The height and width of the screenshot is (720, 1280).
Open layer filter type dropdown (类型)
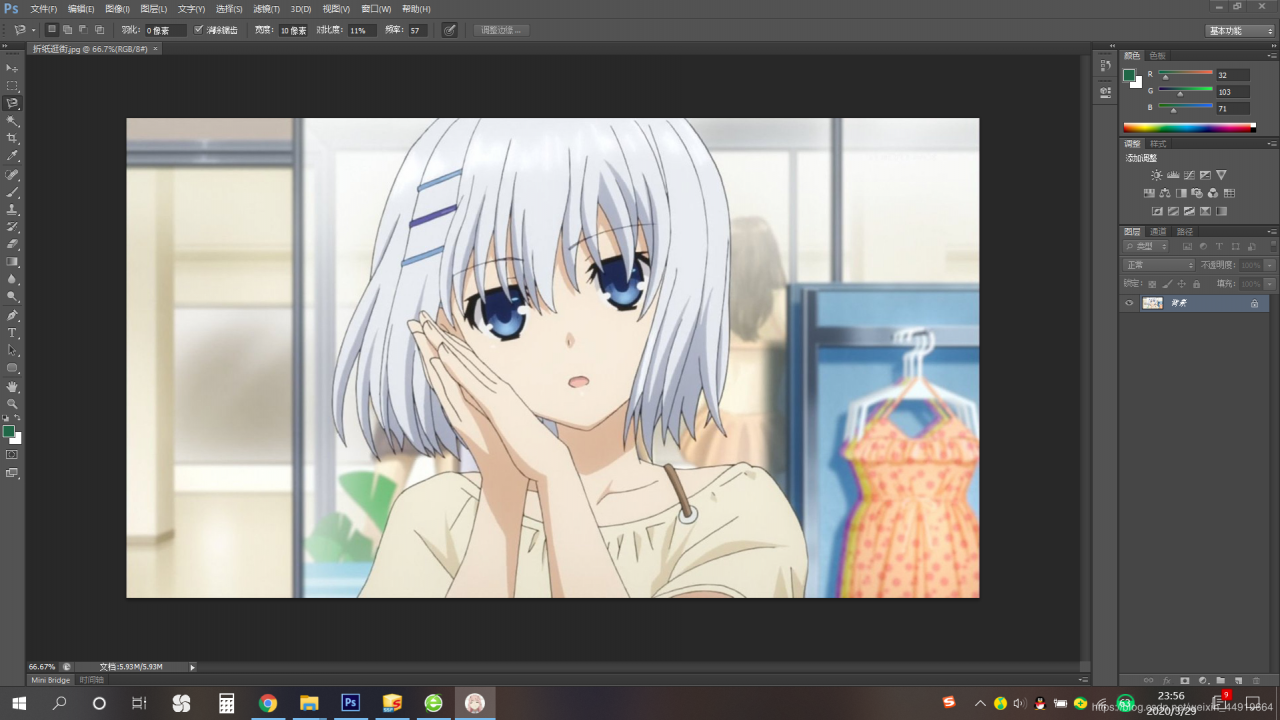click(1146, 246)
